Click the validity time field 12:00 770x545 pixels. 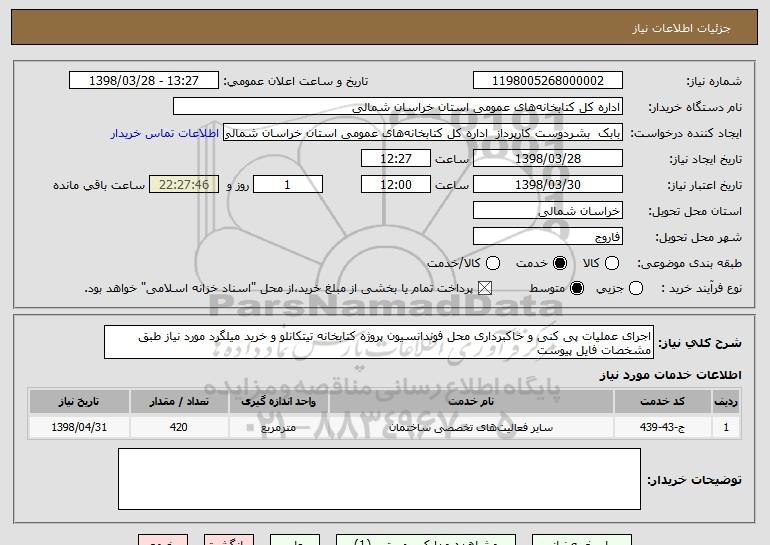click(396, 185)
